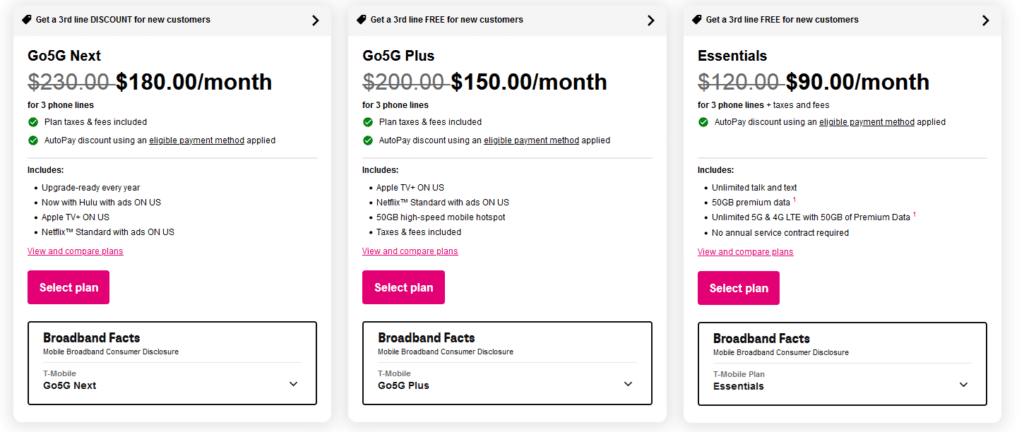Click the price tag icon above Go5G Next
This screenshot has height=432, width=1024.
coord(26,20)
